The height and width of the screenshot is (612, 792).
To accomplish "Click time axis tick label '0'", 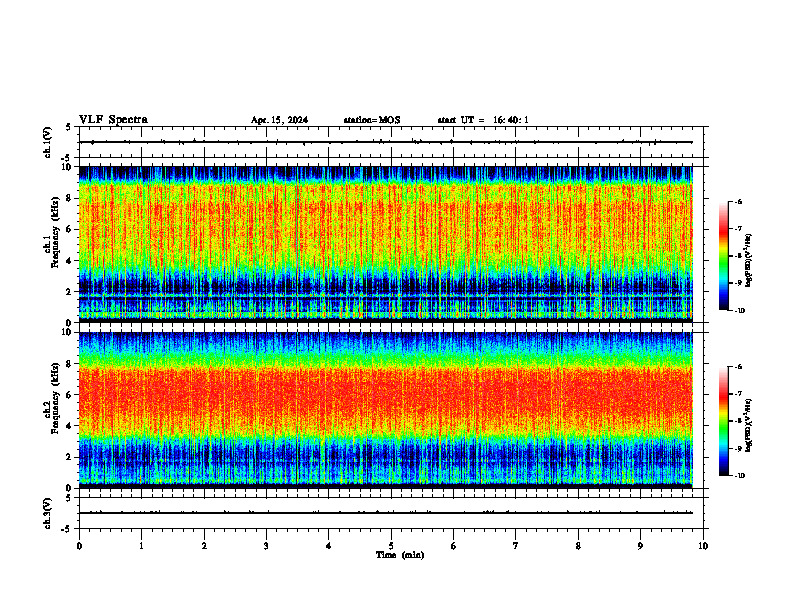I will coord(79,546).
